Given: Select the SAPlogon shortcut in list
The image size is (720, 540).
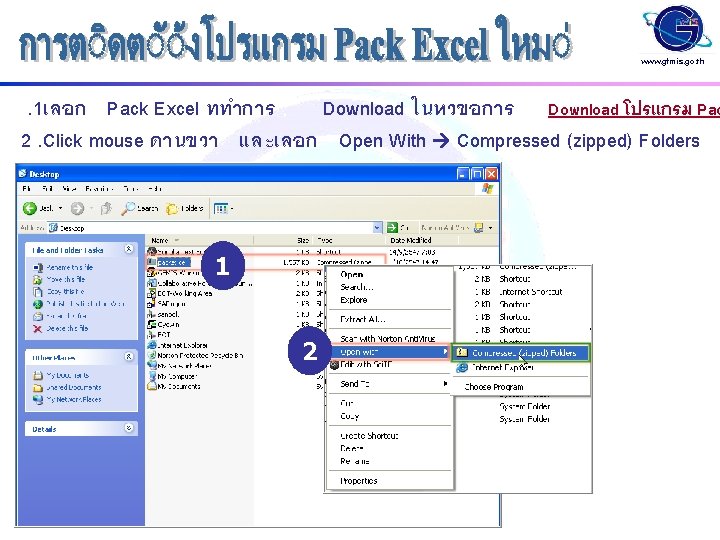Looking at the screenshot, I should (x=167, y=304).
